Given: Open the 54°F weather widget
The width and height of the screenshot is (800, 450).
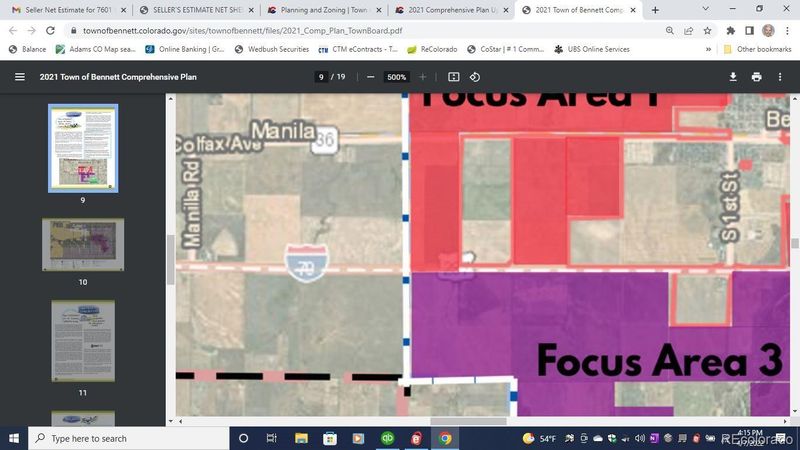Looking at the screenshot, I should point(539,438).
